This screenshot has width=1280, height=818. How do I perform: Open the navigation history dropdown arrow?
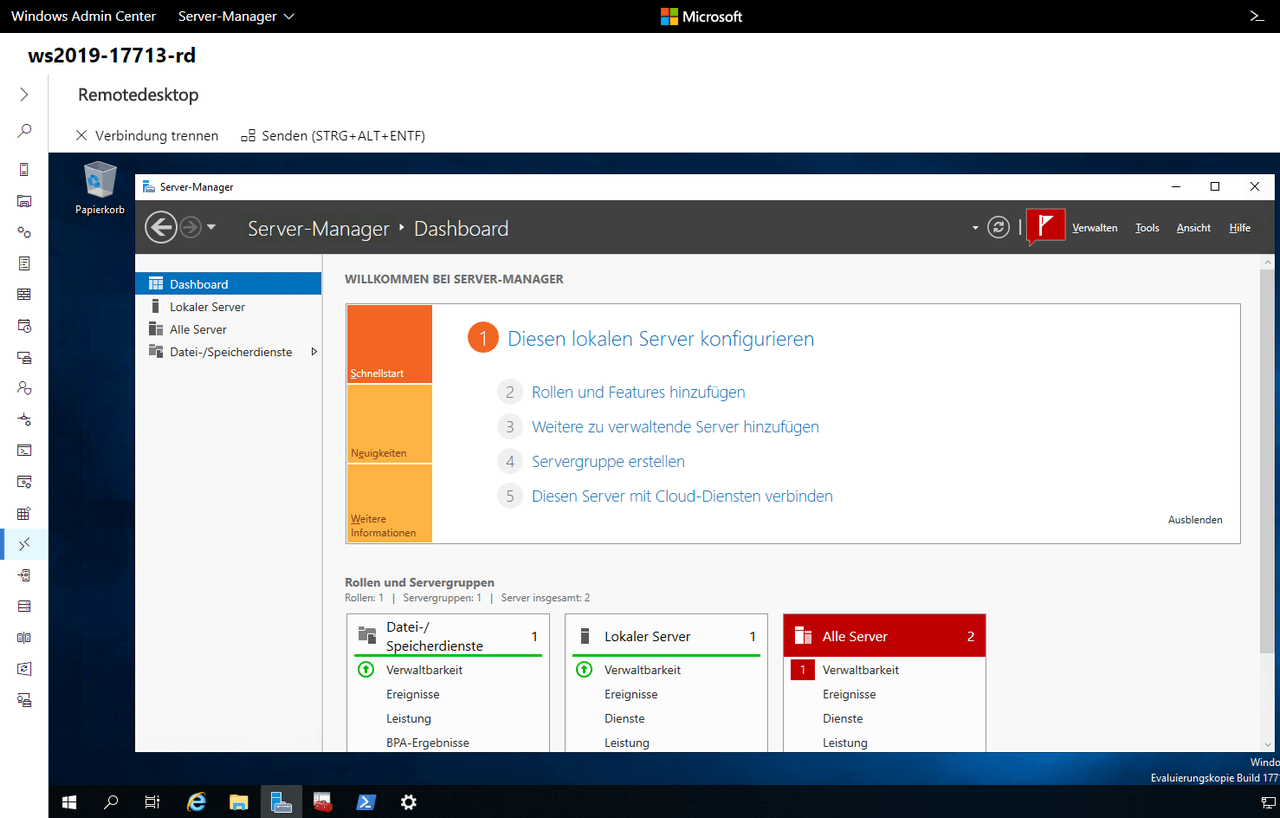(211, 228)
